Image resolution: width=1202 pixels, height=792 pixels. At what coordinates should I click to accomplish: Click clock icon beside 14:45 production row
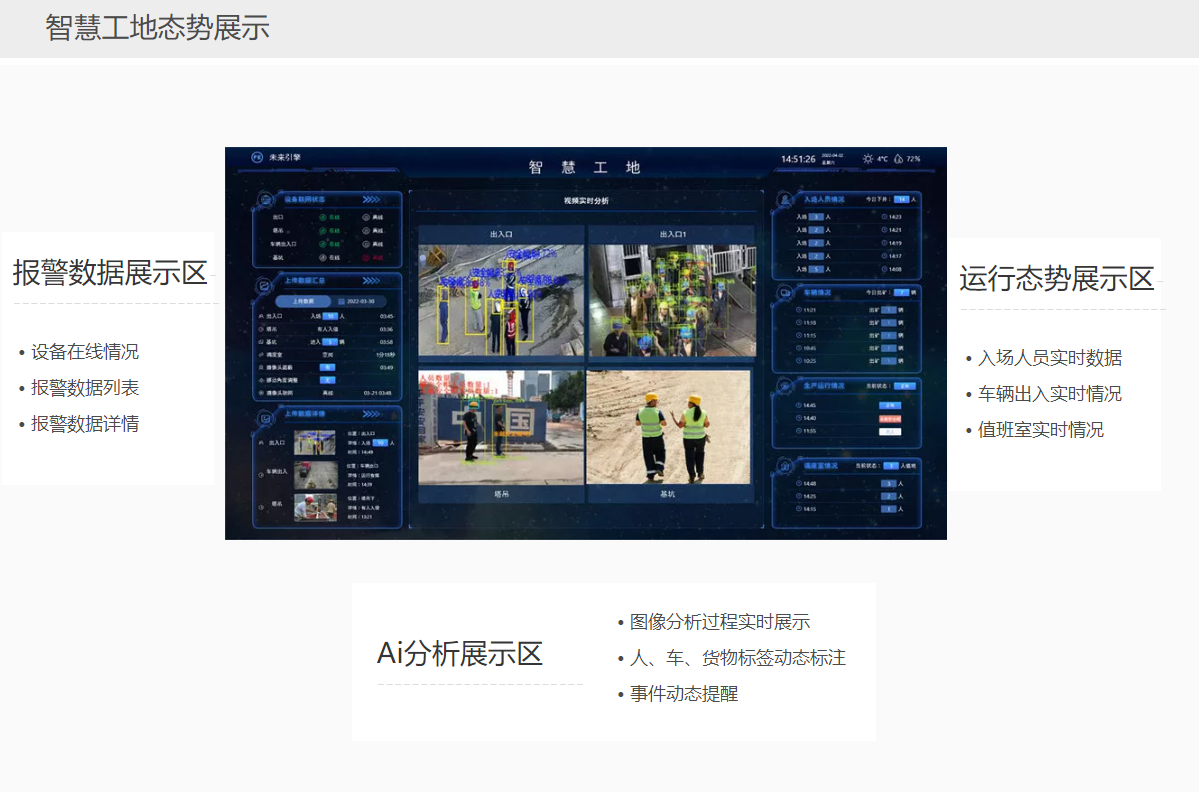[x=798, y=405]
